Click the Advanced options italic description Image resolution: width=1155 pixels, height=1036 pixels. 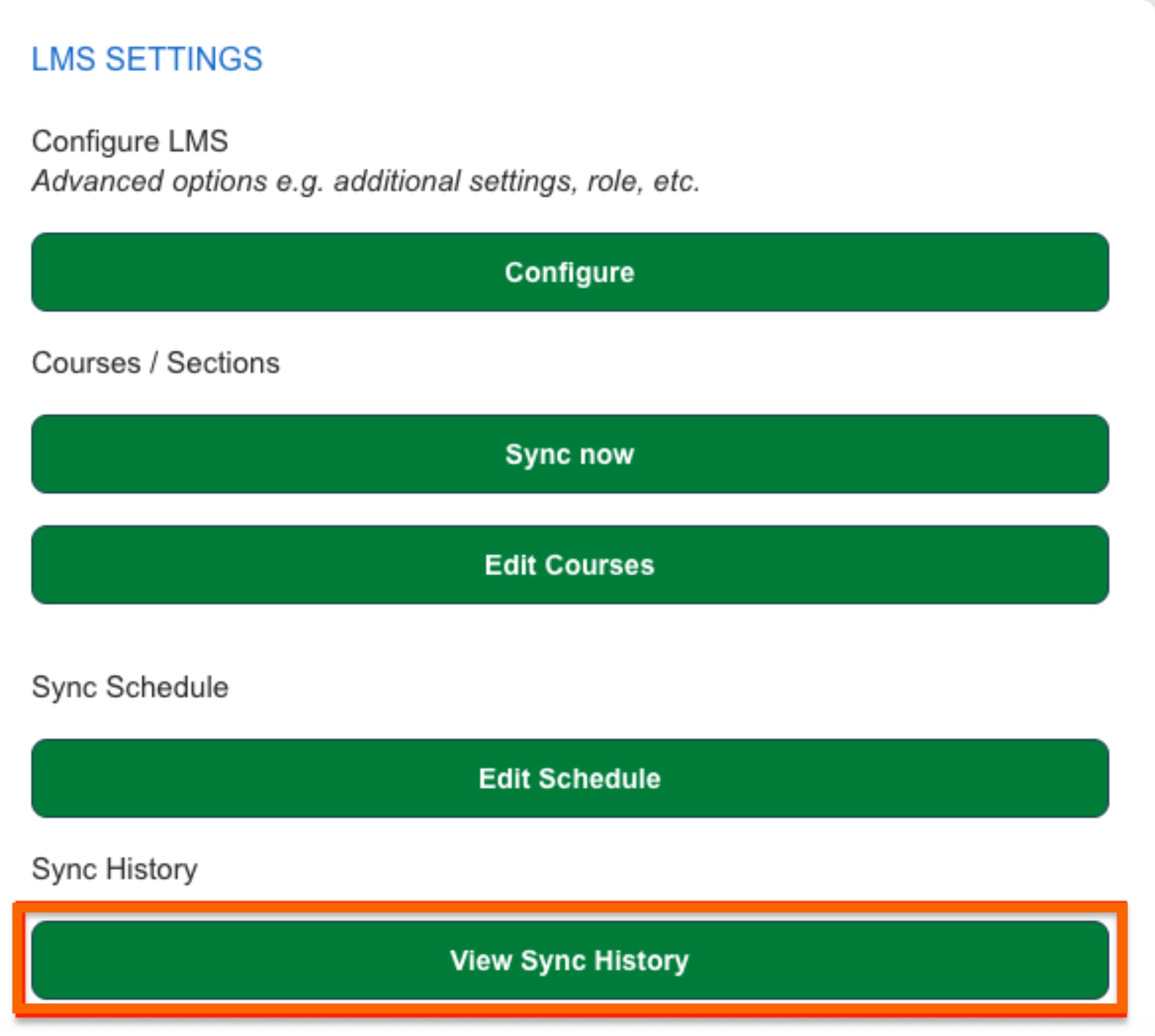[x=365, y=182]
